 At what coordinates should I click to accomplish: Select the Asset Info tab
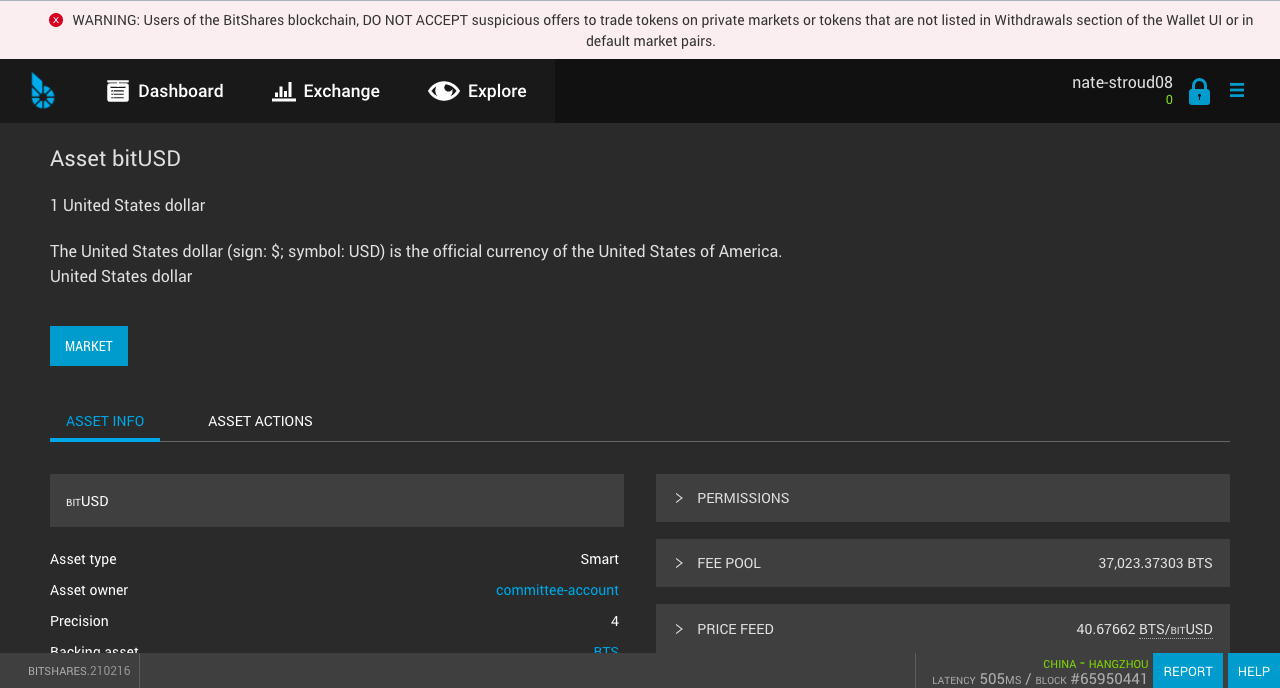pyautogui.click(x=105, y=421)
